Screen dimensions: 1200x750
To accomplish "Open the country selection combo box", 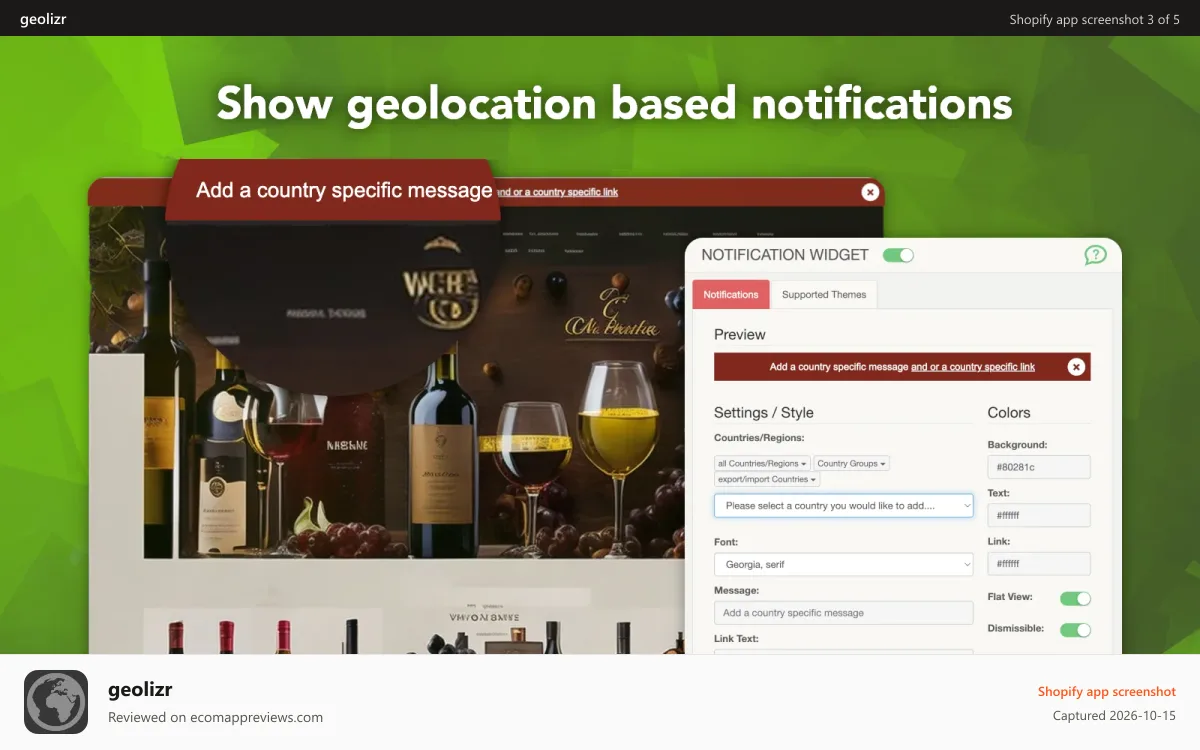I will click(x=843, y=506).
